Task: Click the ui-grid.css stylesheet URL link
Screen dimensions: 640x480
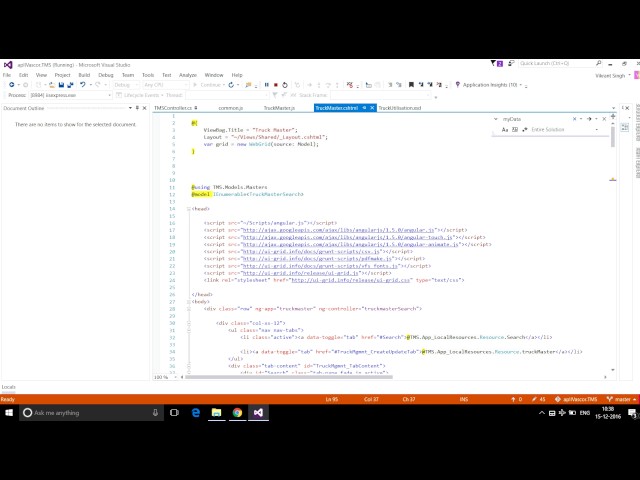Action: [351, 280]
